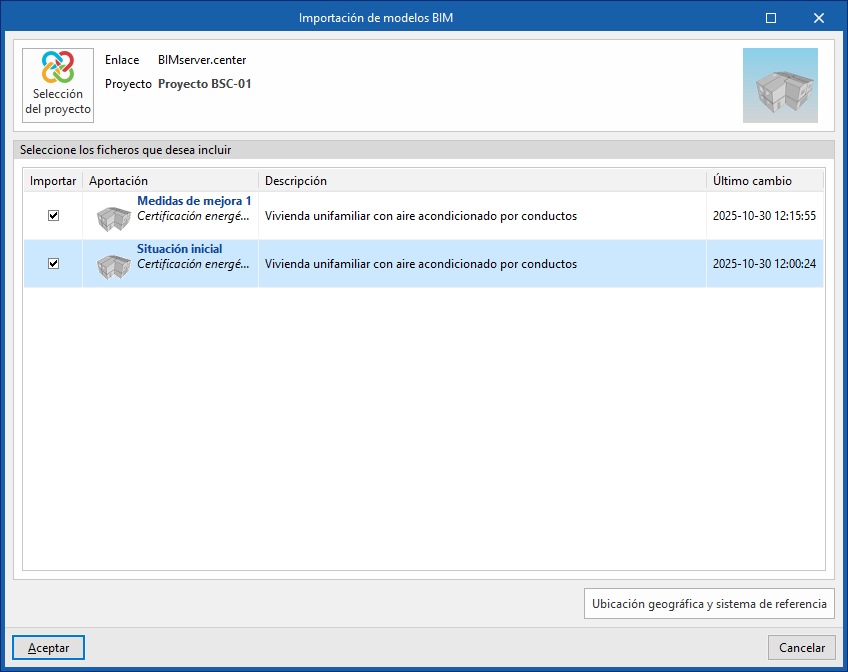Sort by Último cambio column header
Image resolution: width=848 pixels, height=672 pixels.
point(764,181)
